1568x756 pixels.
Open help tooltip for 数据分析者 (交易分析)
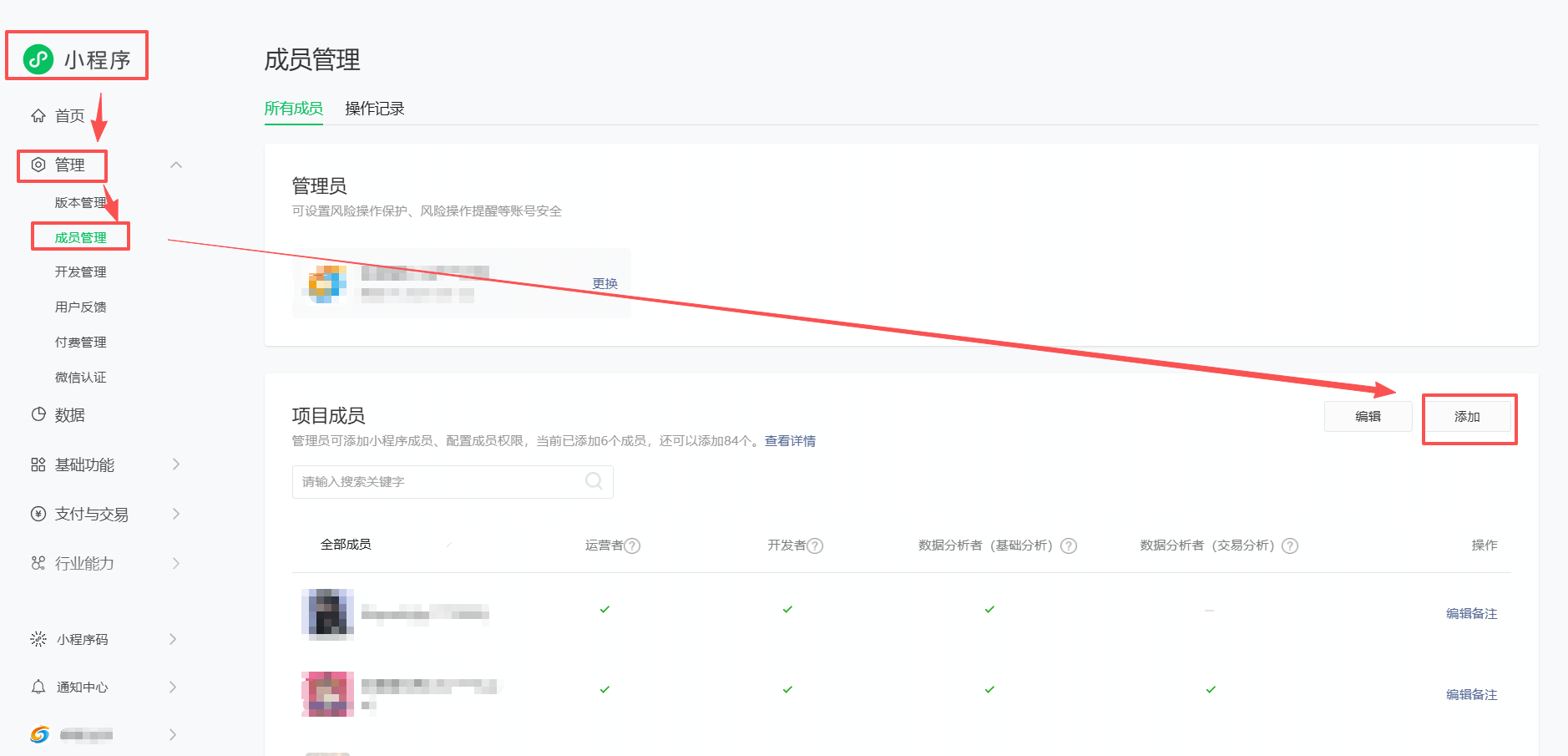coord(1290,545)
